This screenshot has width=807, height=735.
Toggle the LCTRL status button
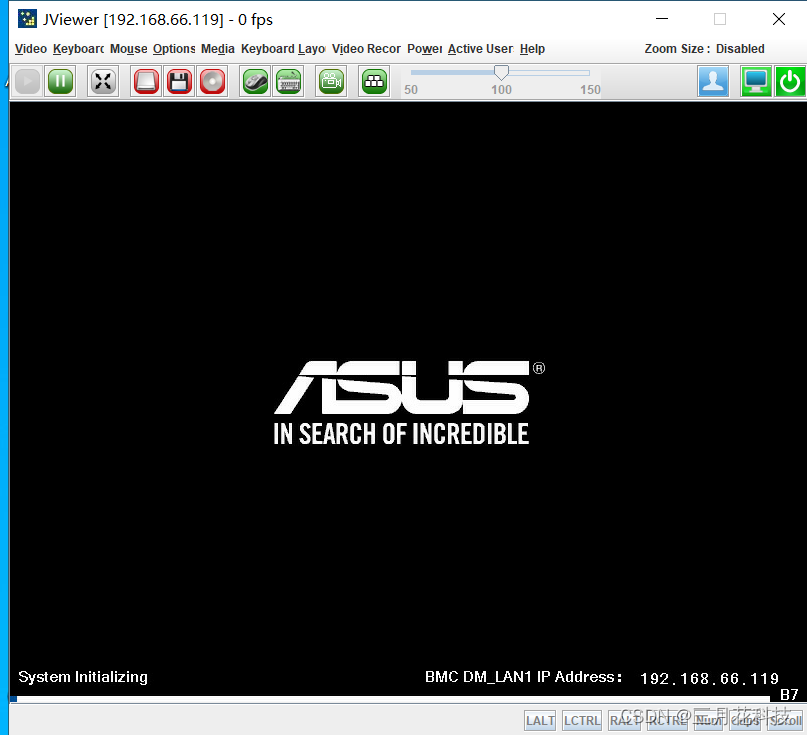coord(582,721)
